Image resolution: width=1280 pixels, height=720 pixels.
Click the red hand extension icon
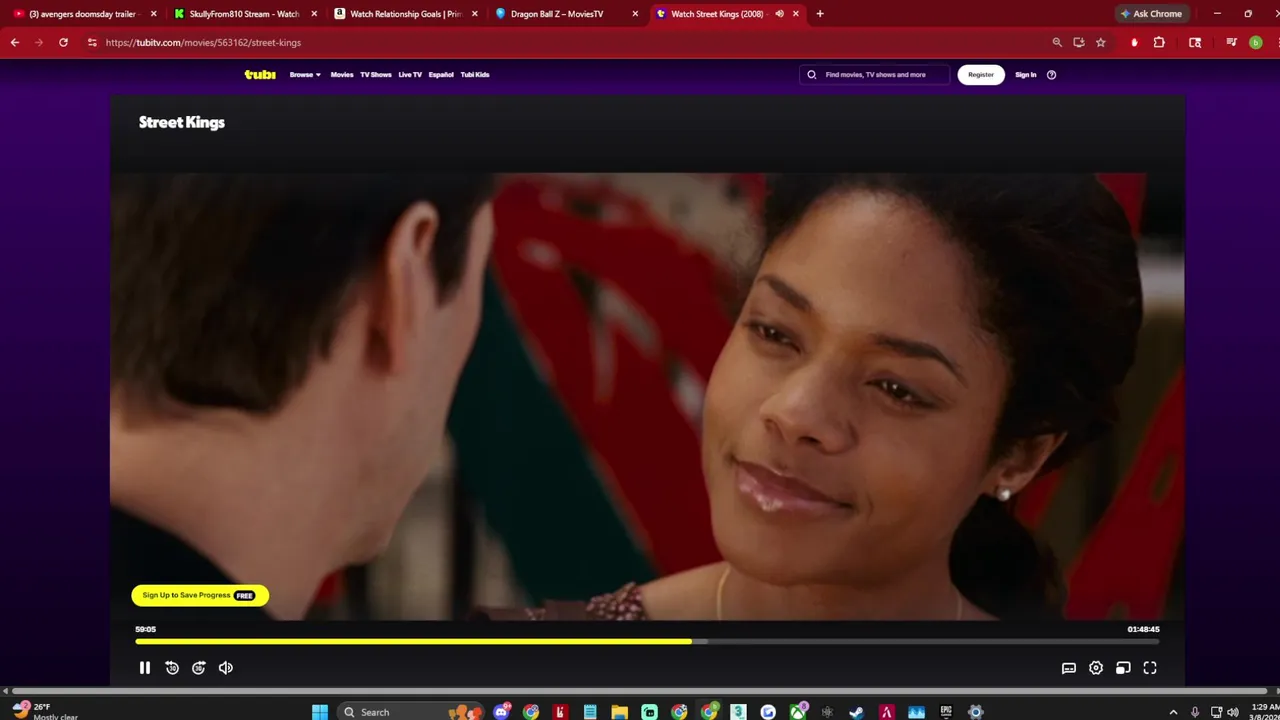pos(1134,42)
